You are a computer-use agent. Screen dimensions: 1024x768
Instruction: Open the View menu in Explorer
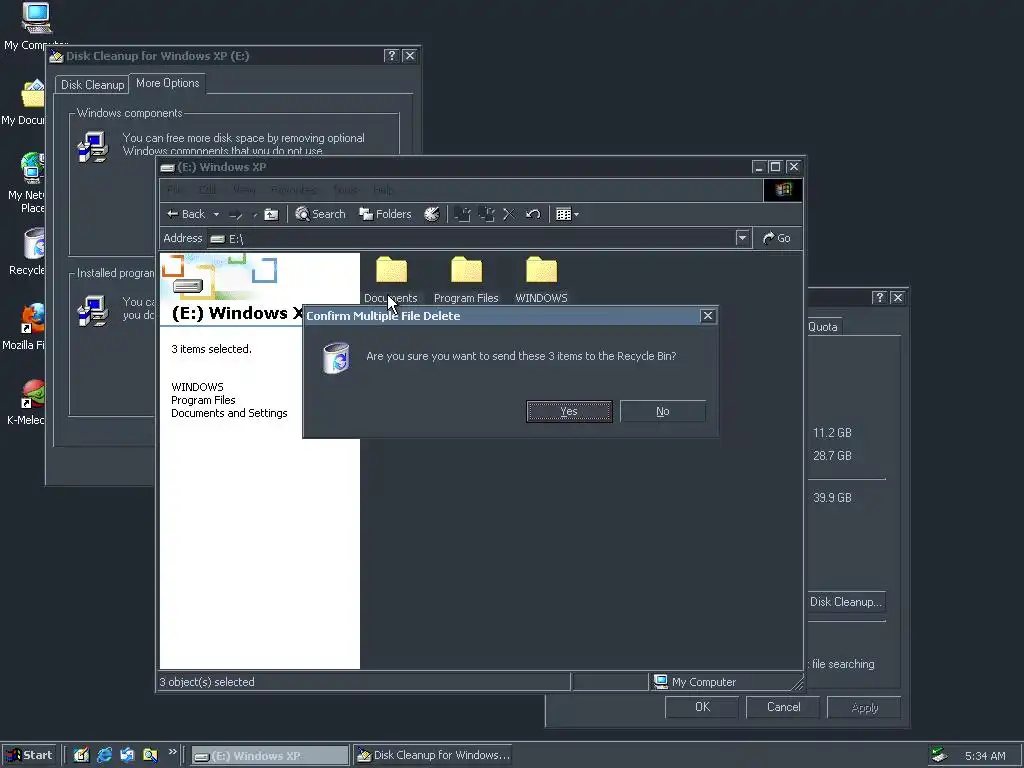tap(244, 190)
